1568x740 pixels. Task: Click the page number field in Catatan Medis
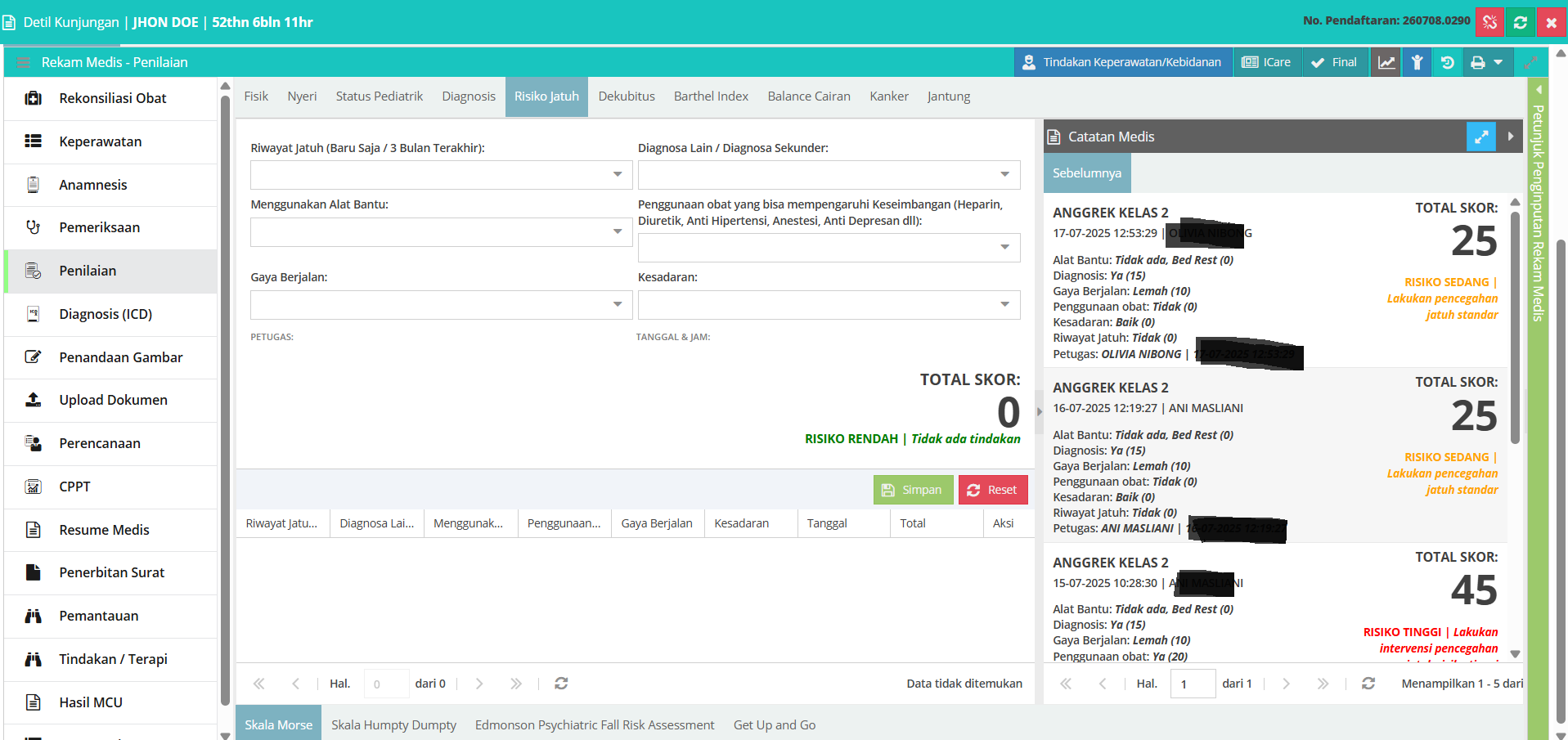tap(1193, 684)
